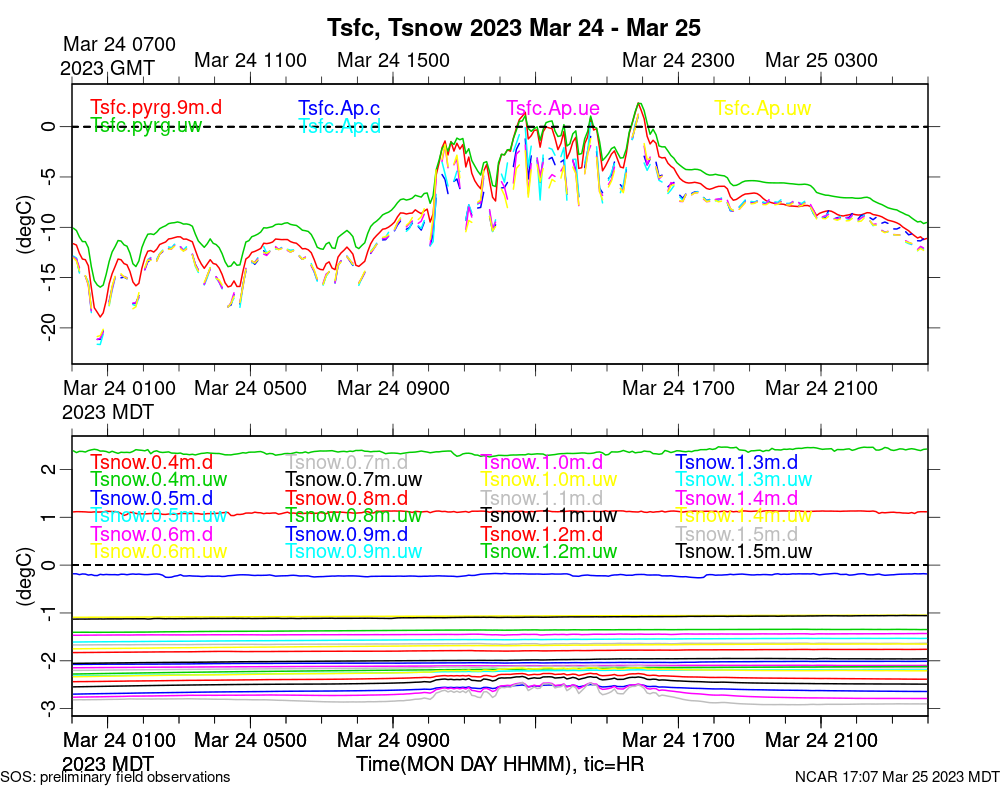Select legend label Tsnow.1.3m.d
Screen dimensions: 1000x800
coord(737,462)
